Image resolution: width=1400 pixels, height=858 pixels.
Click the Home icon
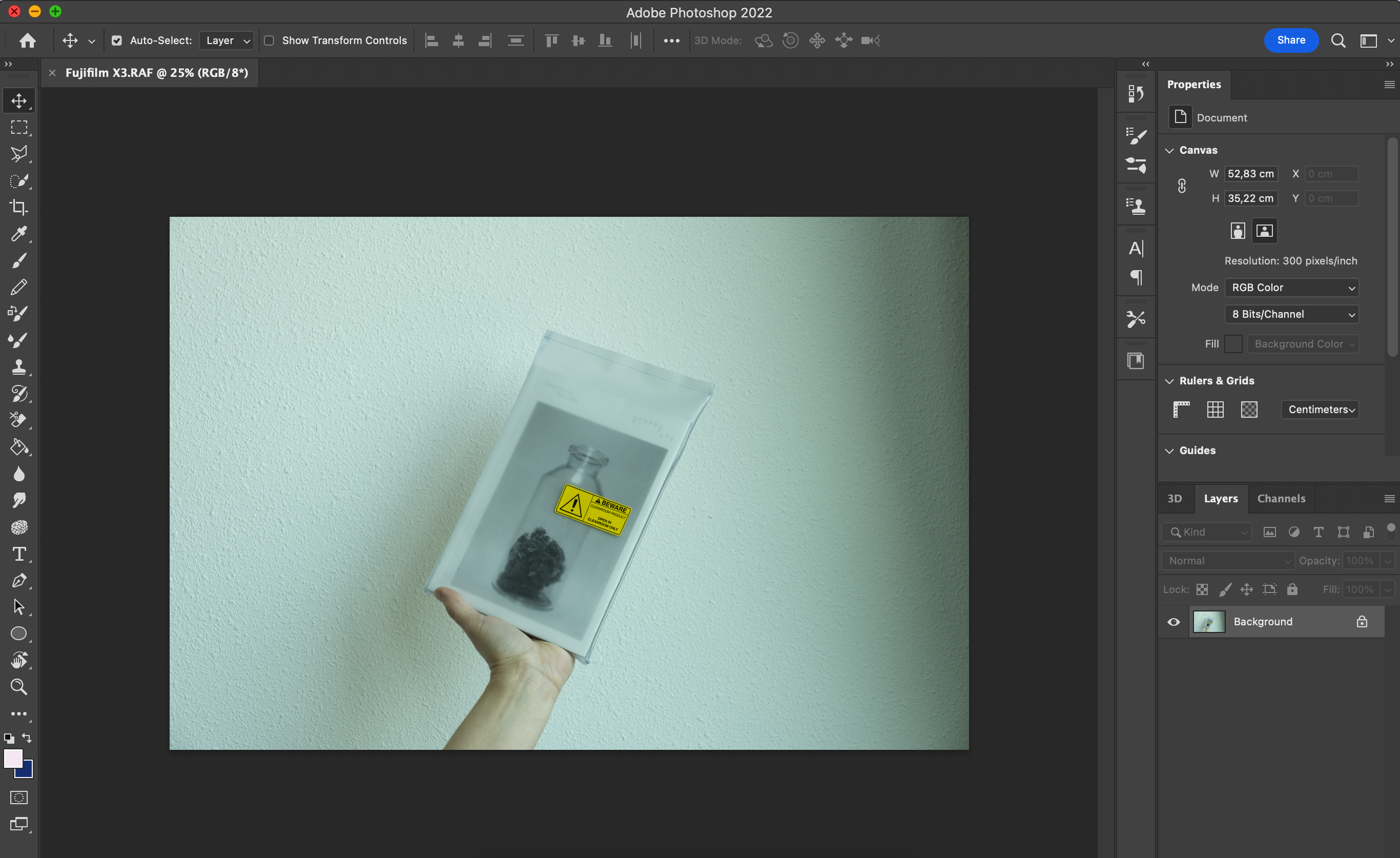(x=27, y=40)
